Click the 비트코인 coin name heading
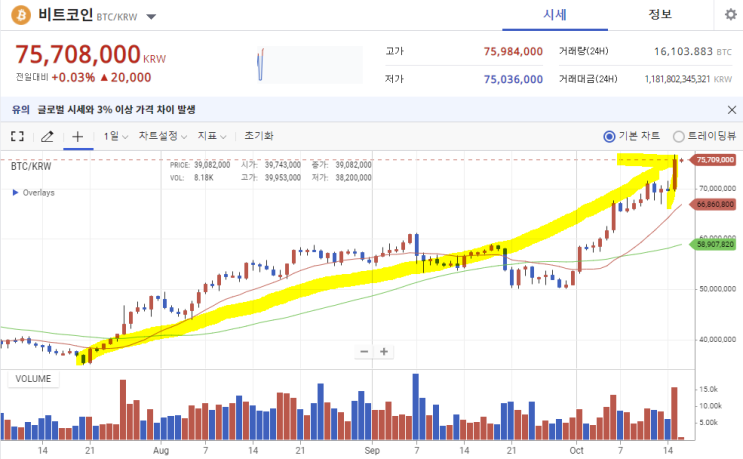 click(x=65, y=15)
